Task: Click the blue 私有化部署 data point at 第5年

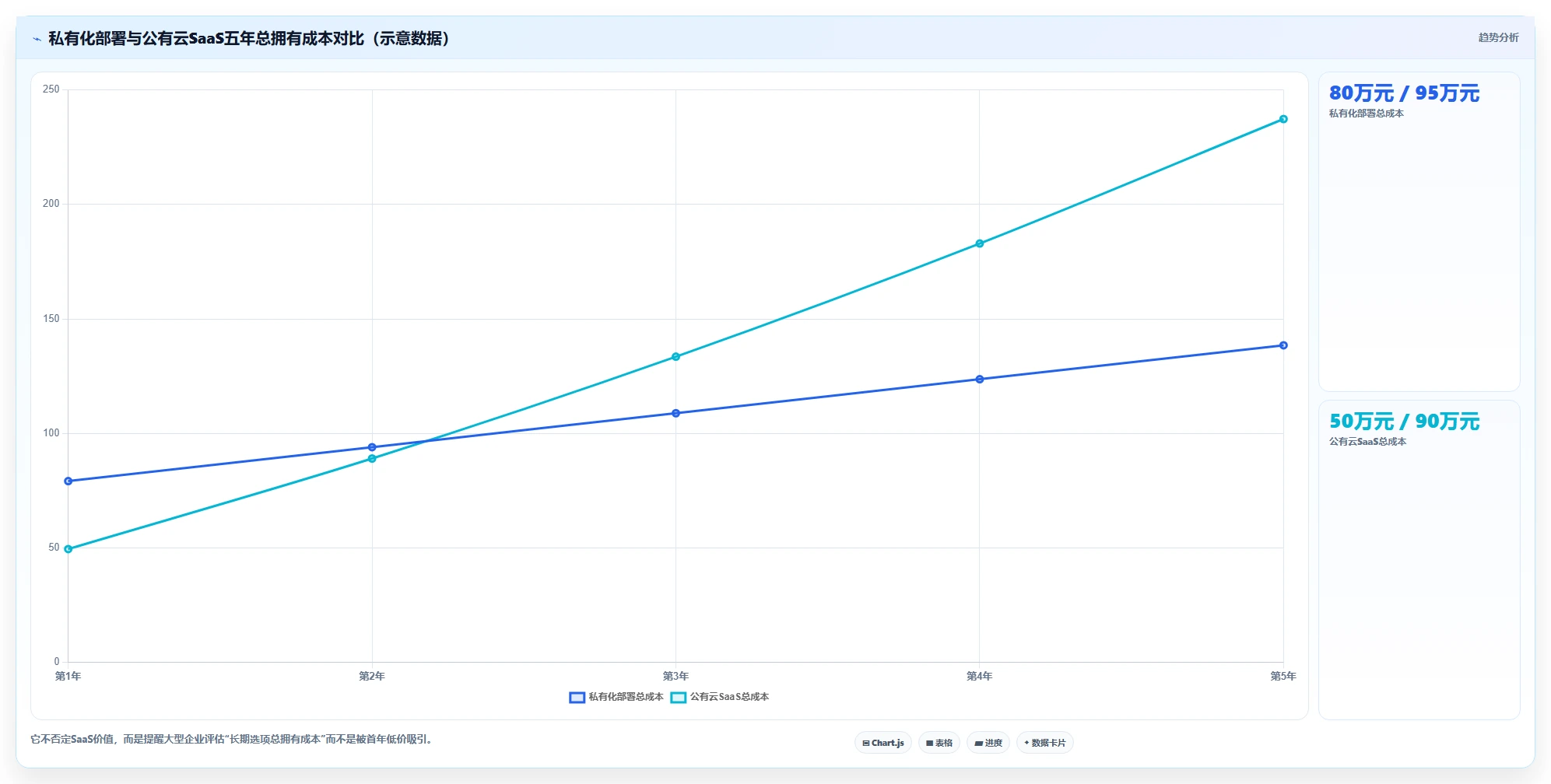Action: (1283, 345)
